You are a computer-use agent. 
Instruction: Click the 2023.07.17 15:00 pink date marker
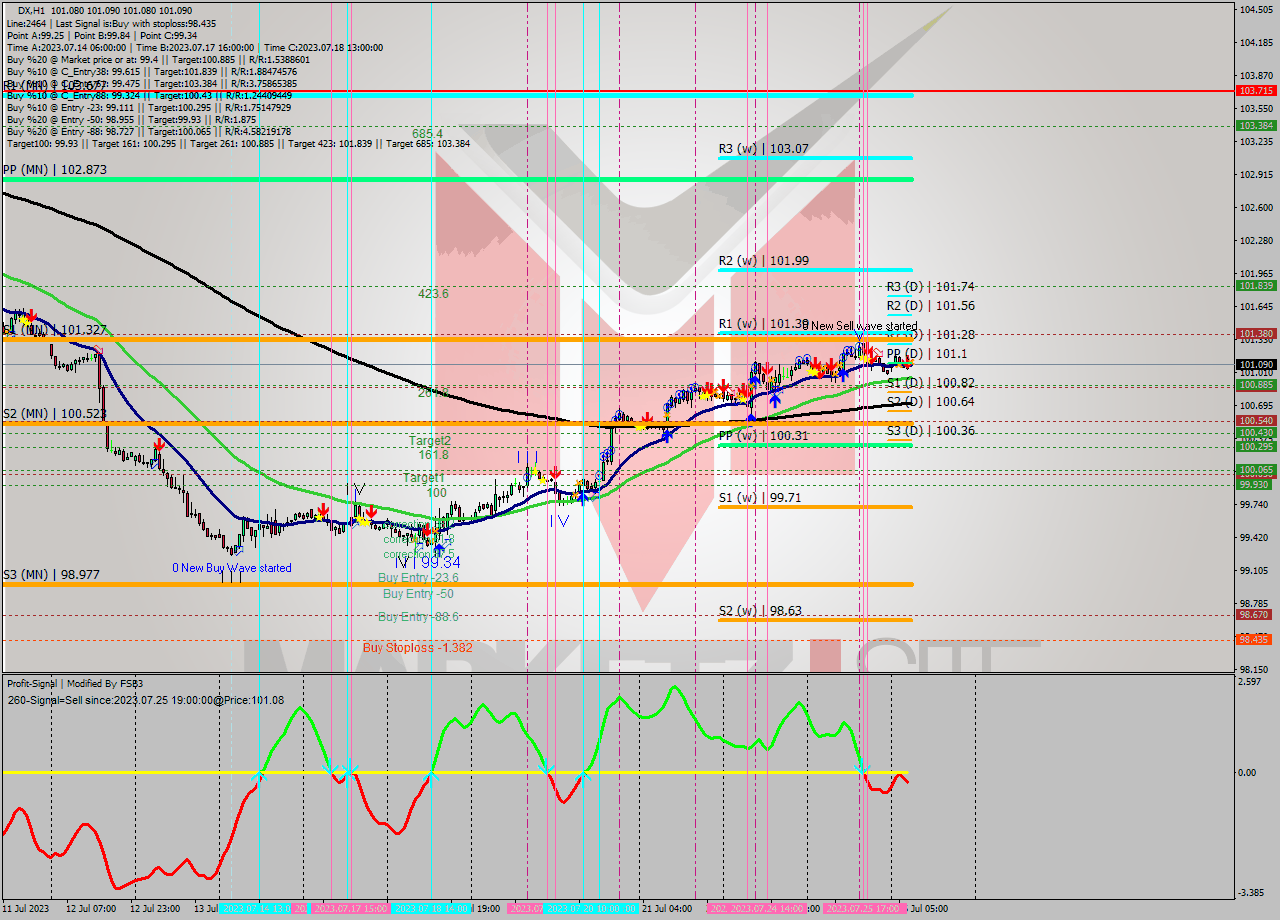351,909
